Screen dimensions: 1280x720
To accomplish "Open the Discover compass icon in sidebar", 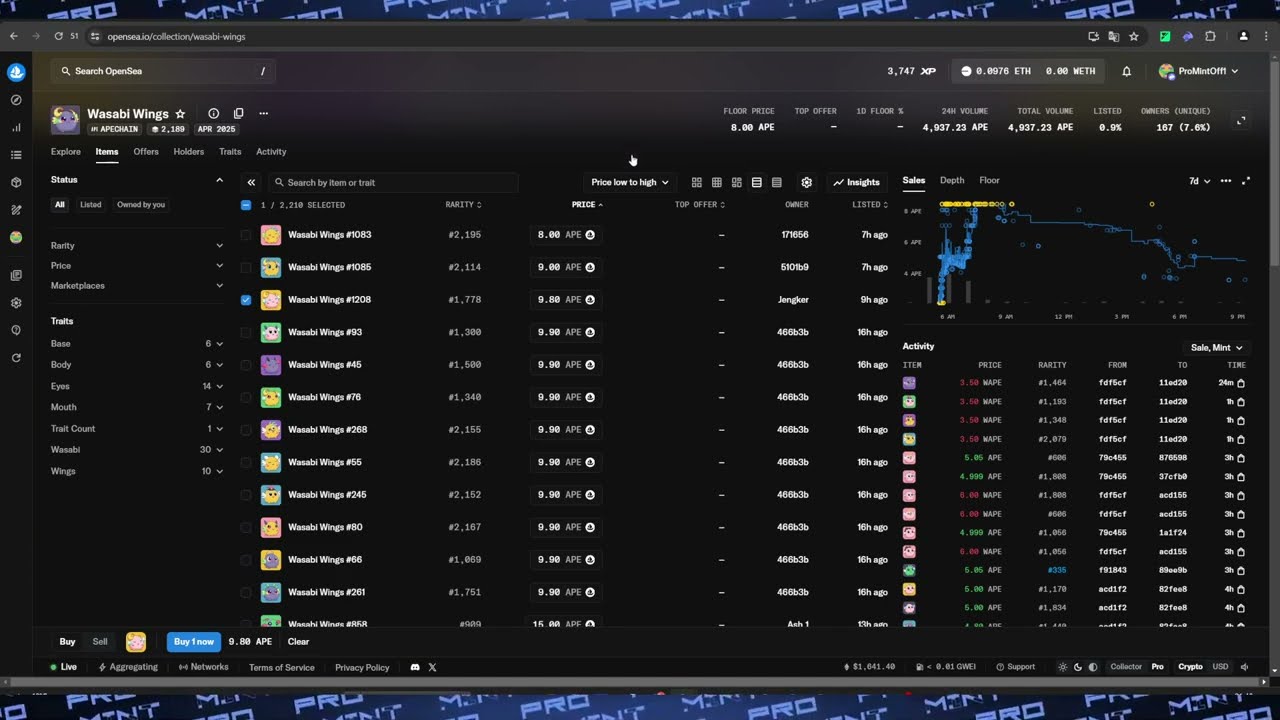I will pyautogui.click(x=16, y=100).
